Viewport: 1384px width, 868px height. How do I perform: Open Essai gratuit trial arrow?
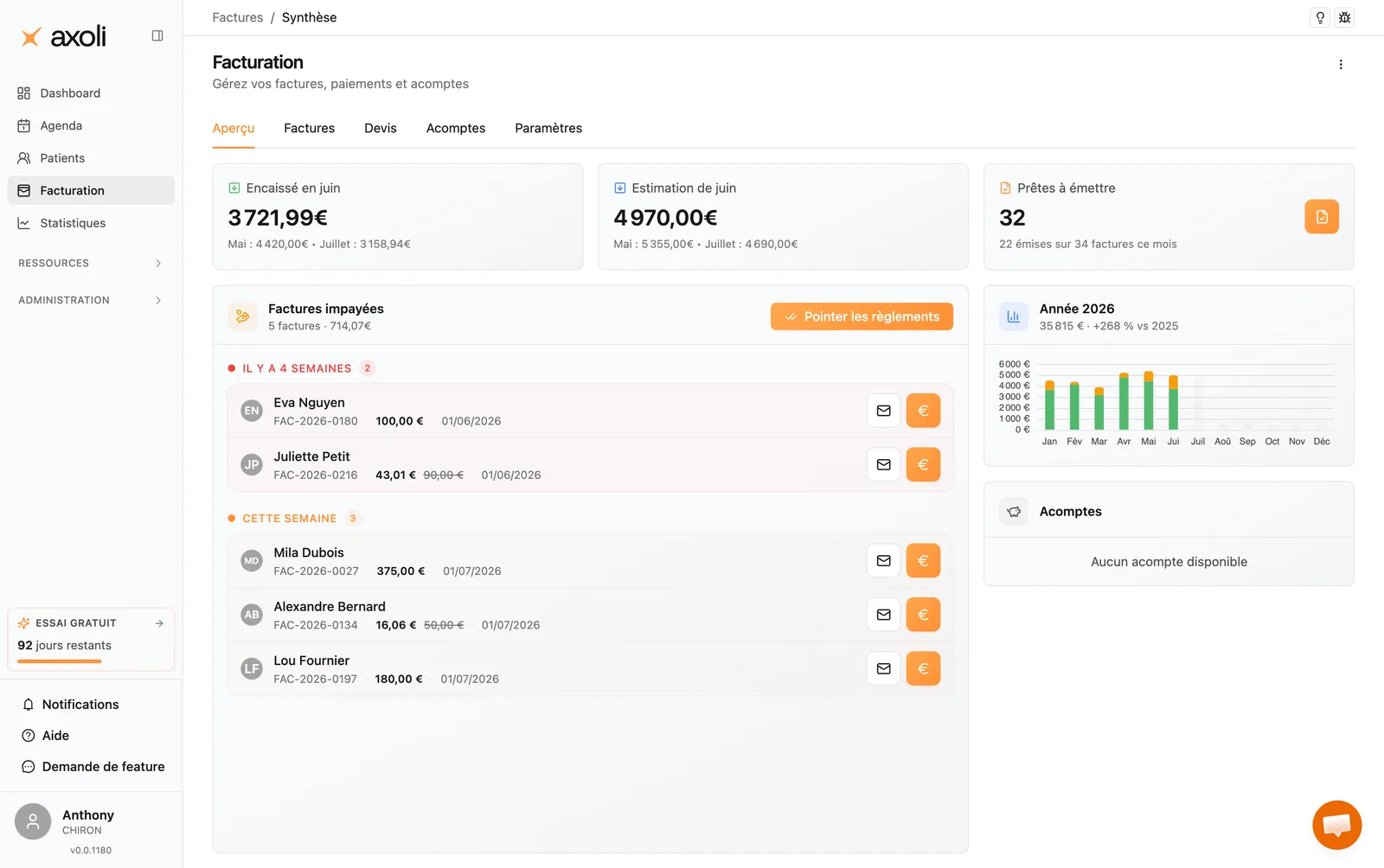coord(159,623)
